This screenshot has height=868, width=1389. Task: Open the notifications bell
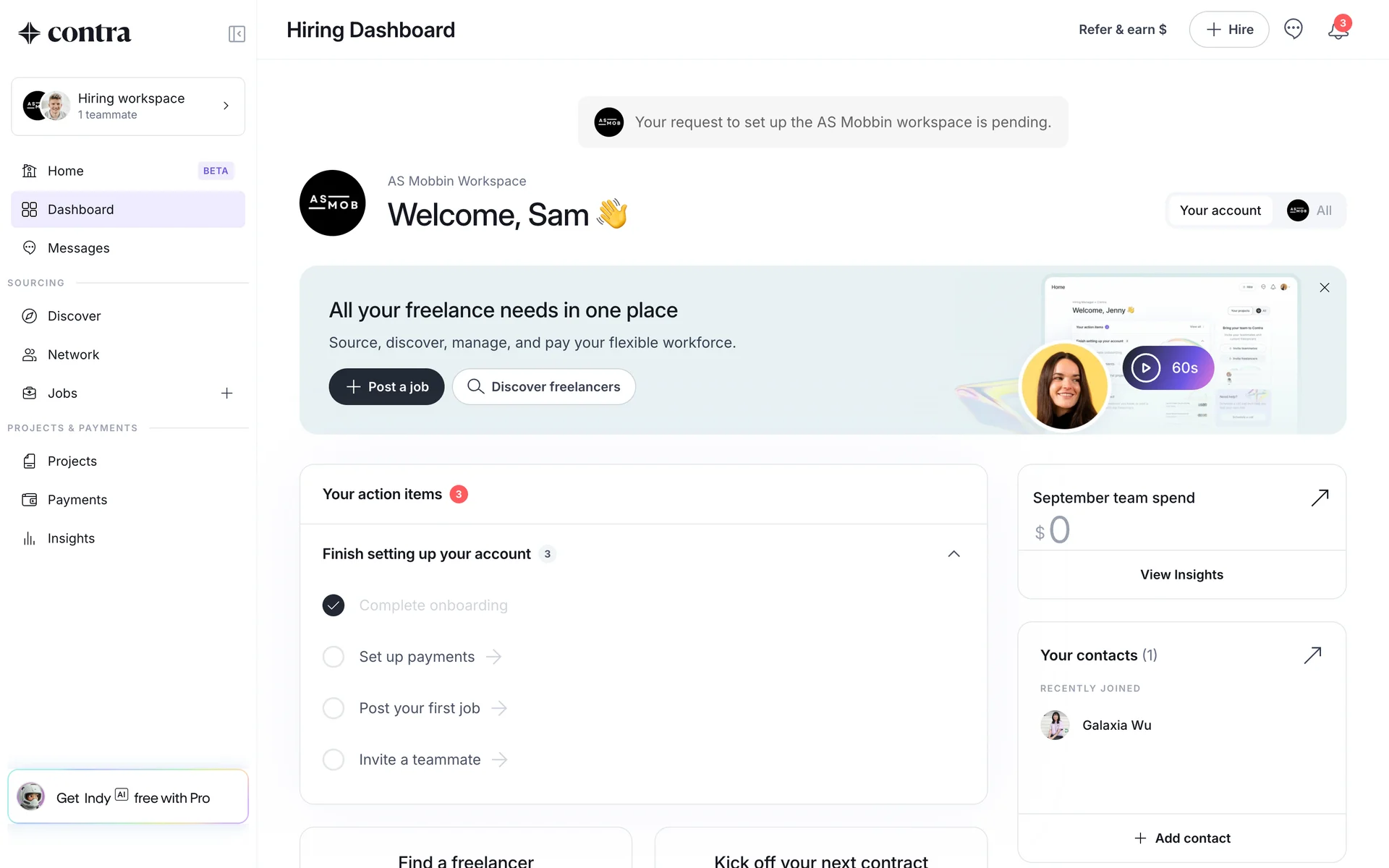click(x=1338, y=30)
